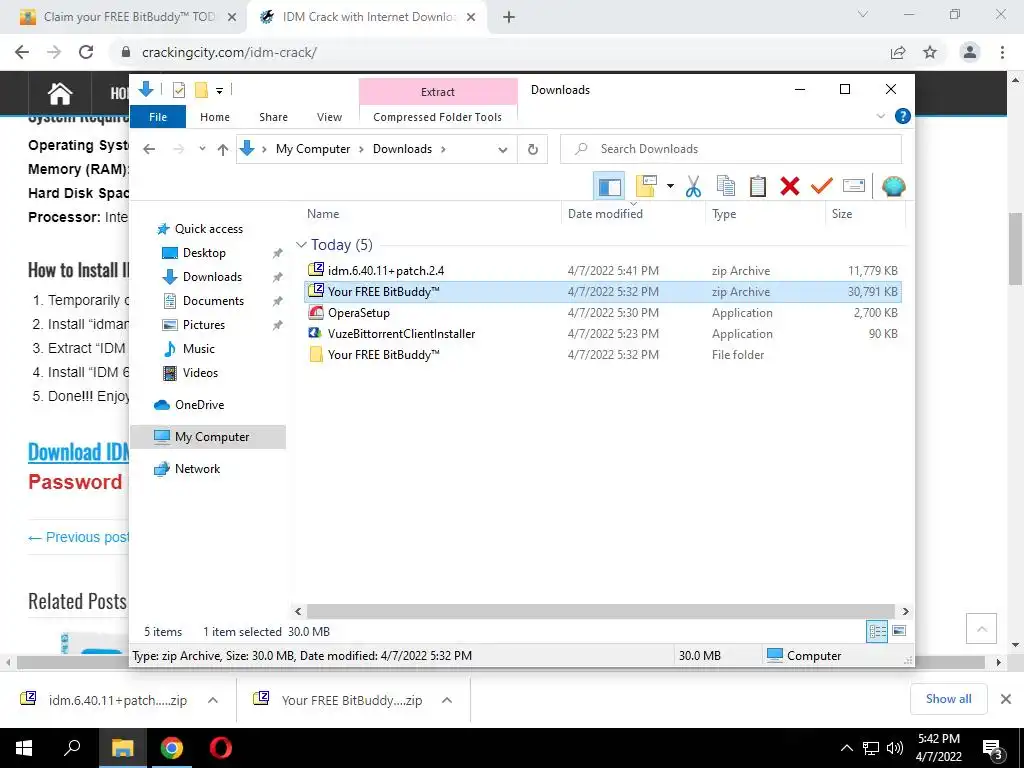This screenshot has width=1024, height=768.
Task: Click My Computer in the address path
Action: (313, 149)
